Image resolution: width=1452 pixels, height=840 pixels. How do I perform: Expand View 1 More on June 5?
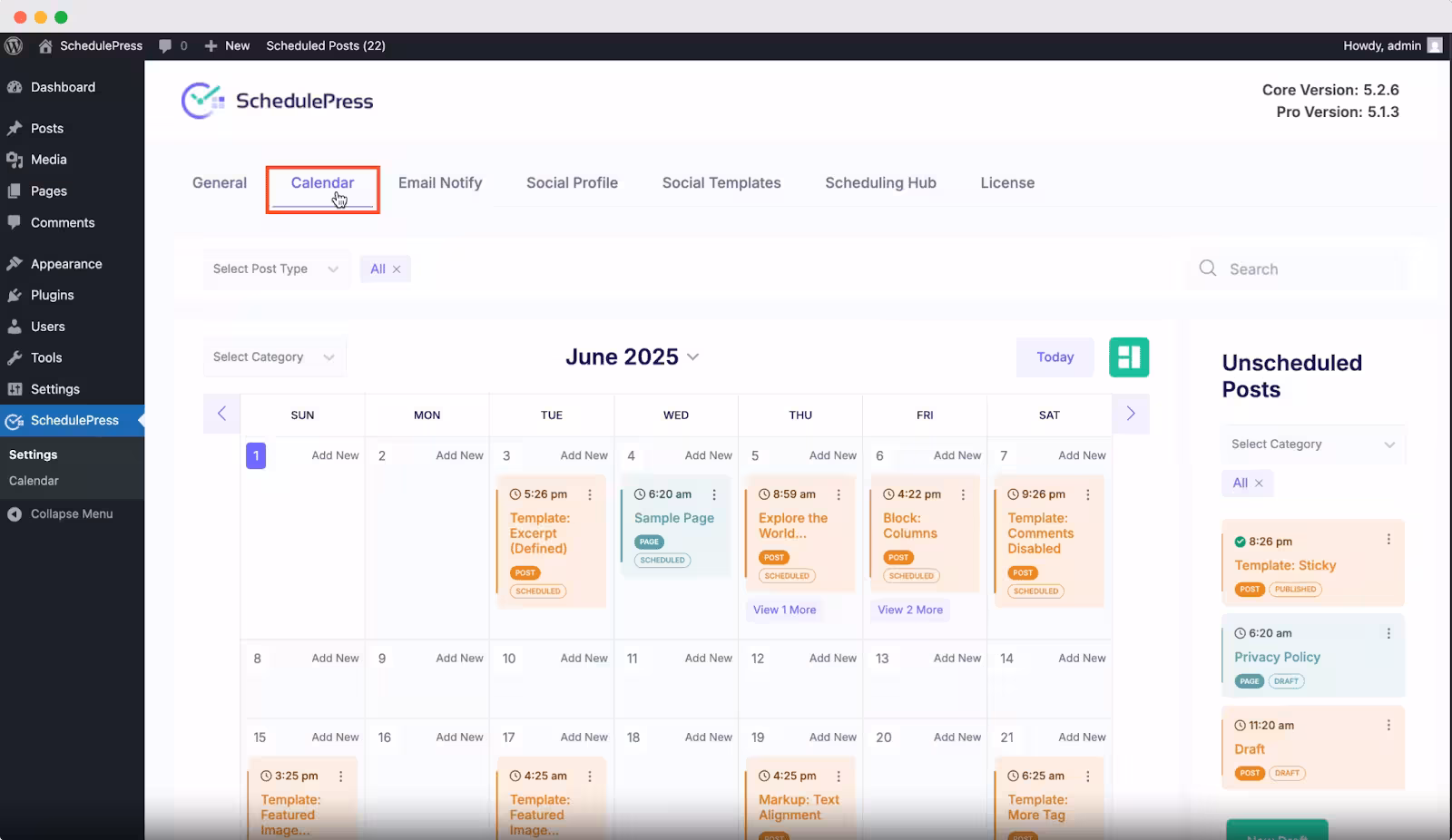click(x=784, y=610)
